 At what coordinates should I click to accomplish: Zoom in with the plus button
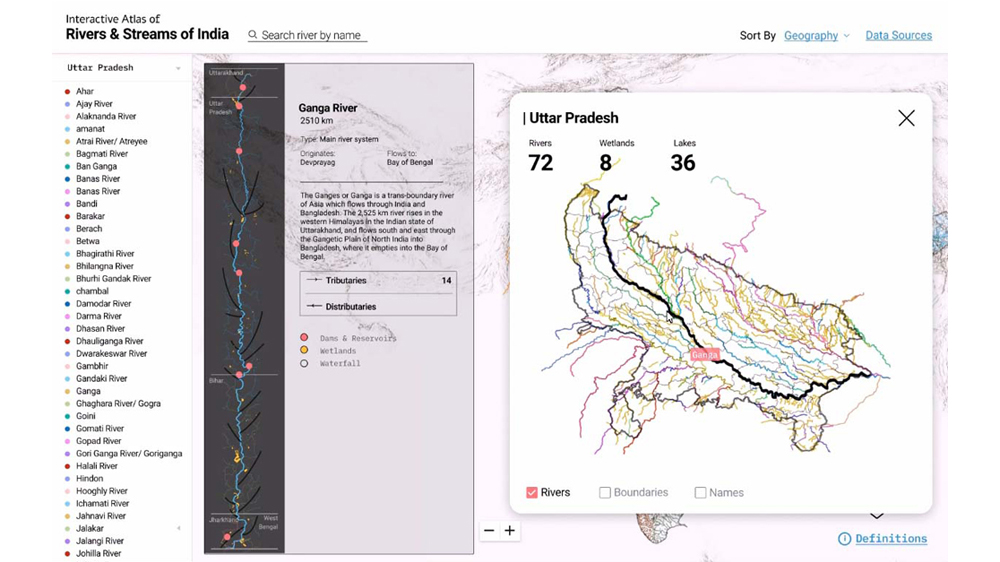(x=510, y=531)
